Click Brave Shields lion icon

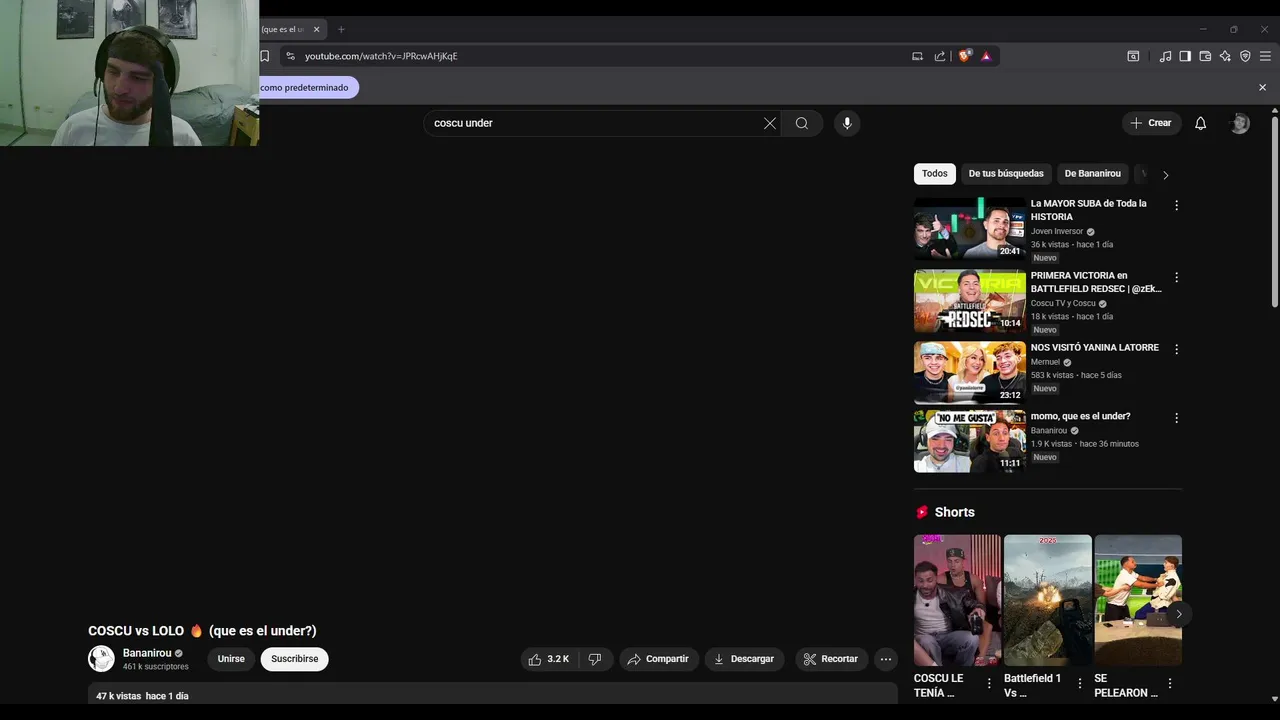pyautogui.click(x=965, y=56)
